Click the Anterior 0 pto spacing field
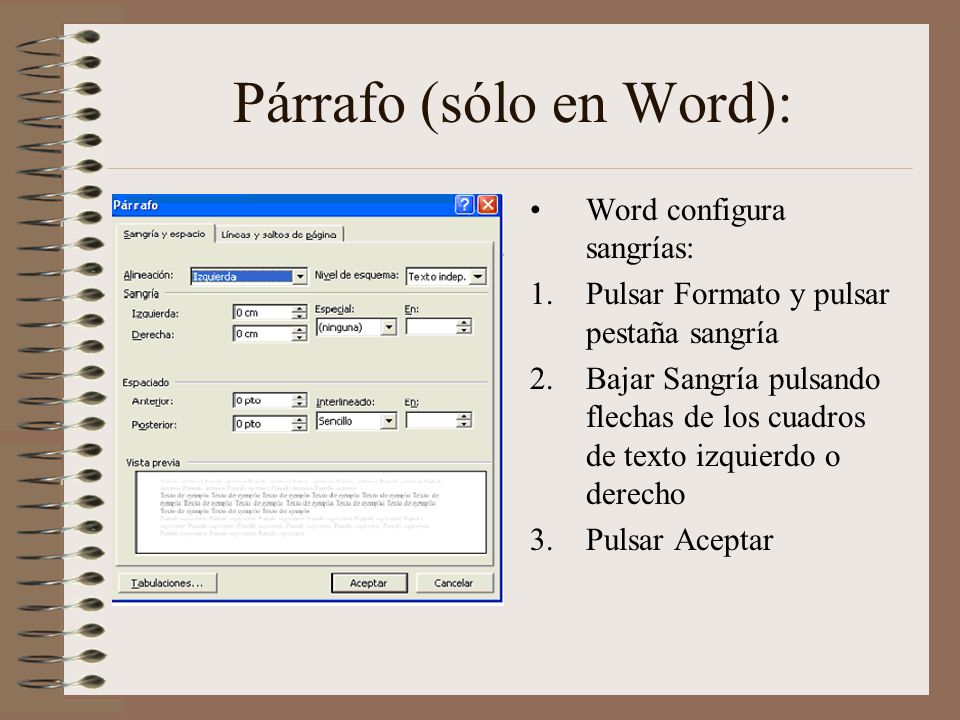The image size is (960, 720). 262,400
